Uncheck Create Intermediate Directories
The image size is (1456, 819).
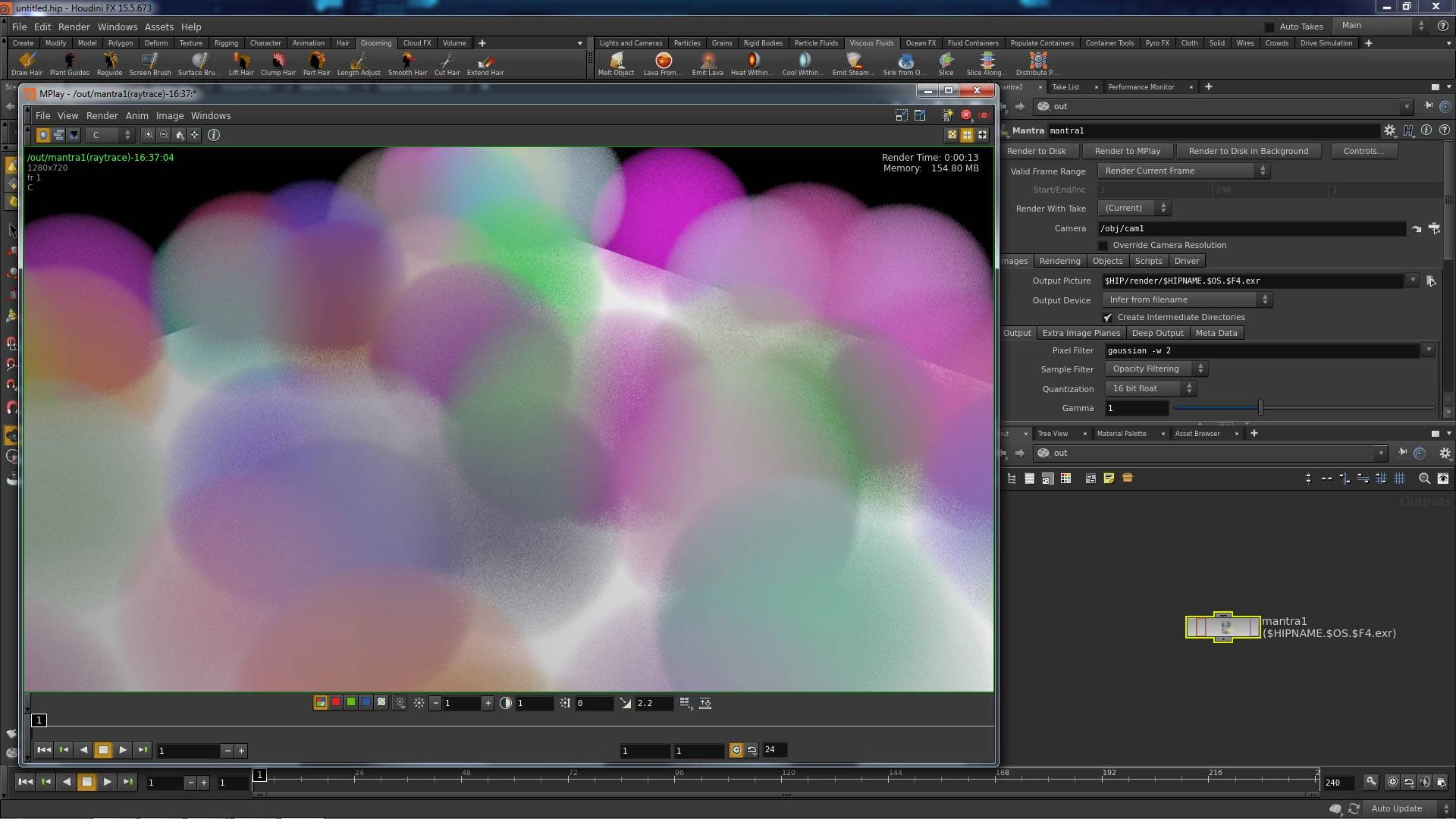[x=1108, y=318]
